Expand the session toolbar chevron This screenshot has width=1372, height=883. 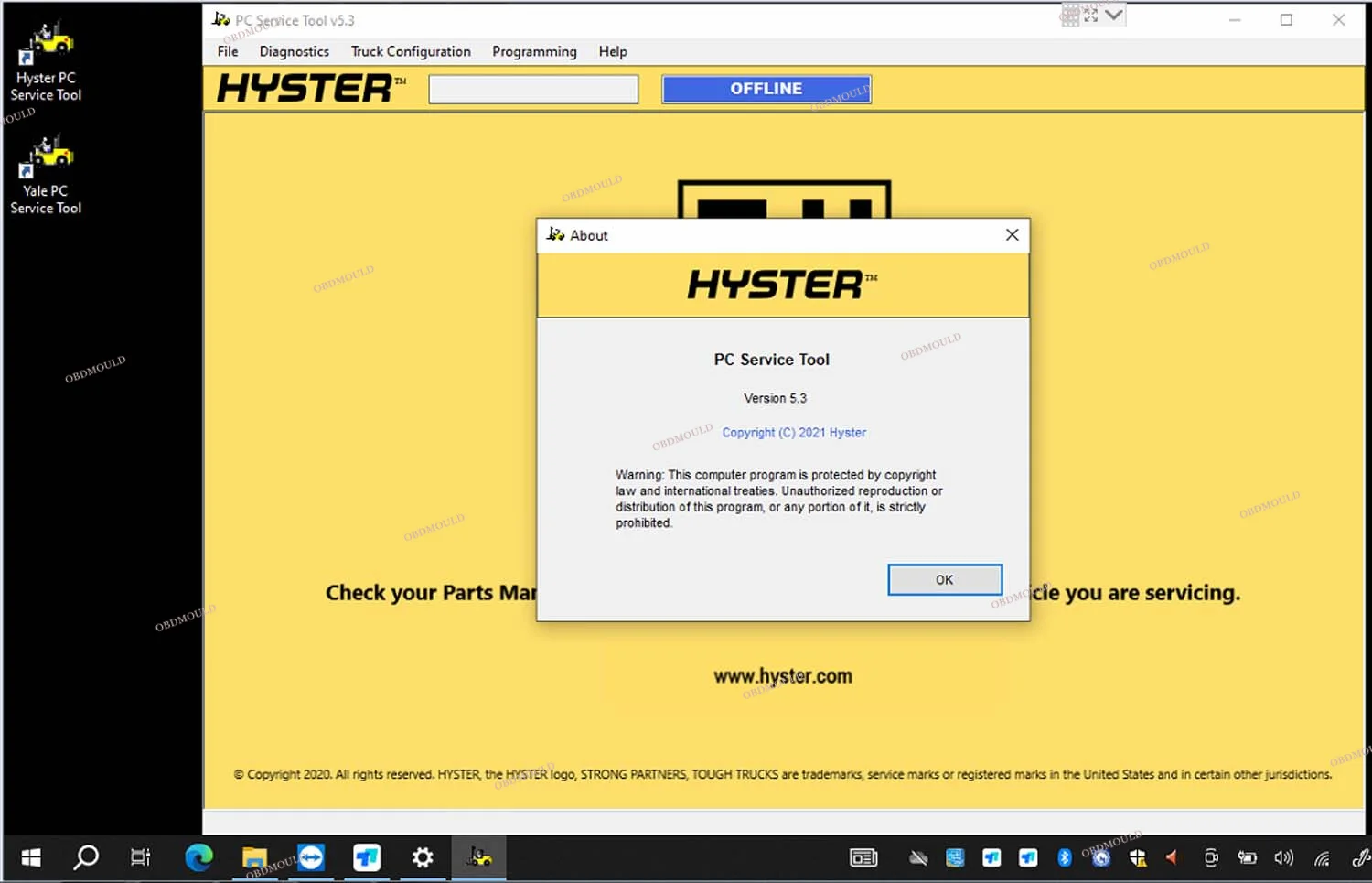pyautogui.click(x=1113, y=15)
